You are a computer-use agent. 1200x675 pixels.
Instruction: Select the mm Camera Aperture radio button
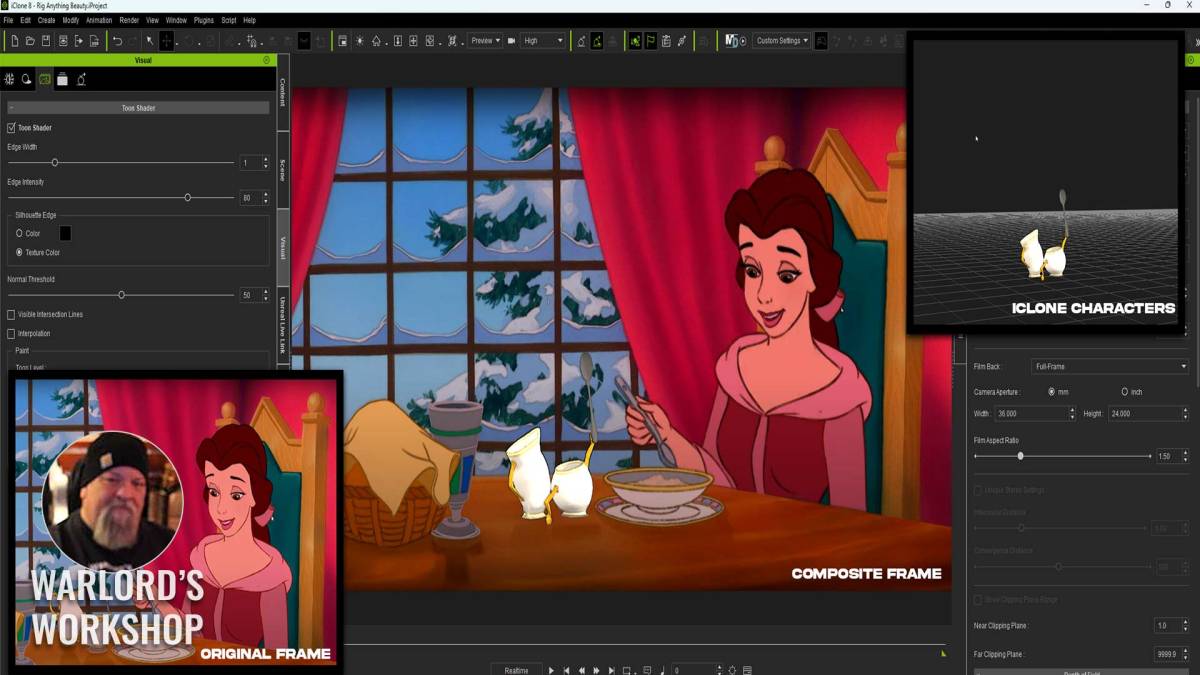[x=1051, y=391]
